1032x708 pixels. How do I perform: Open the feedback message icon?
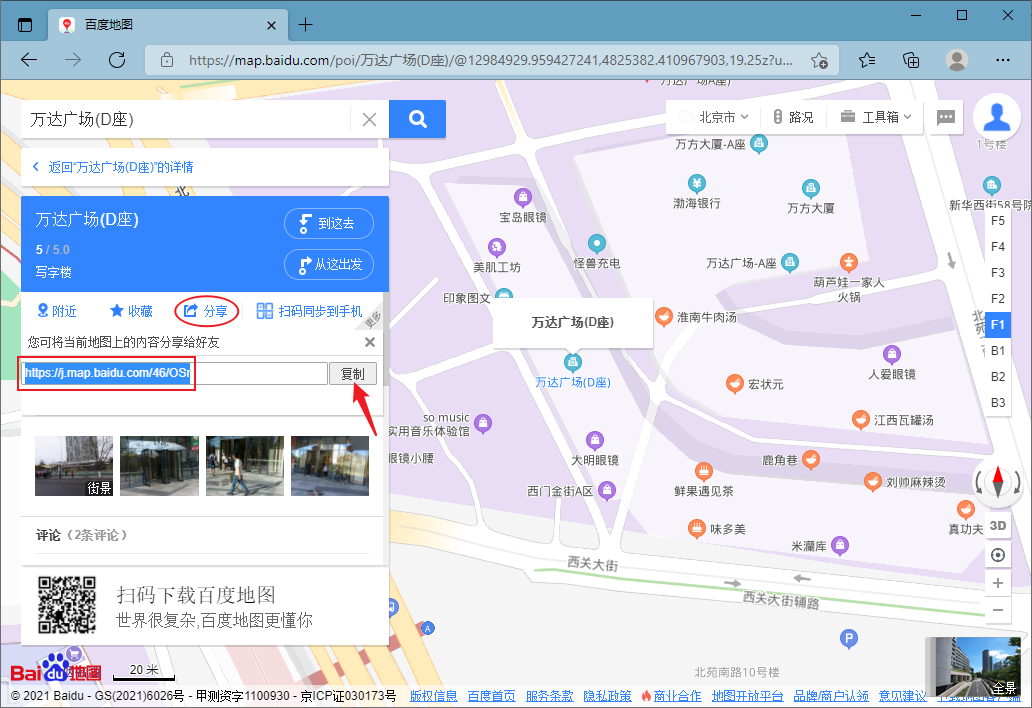(946, 117)
